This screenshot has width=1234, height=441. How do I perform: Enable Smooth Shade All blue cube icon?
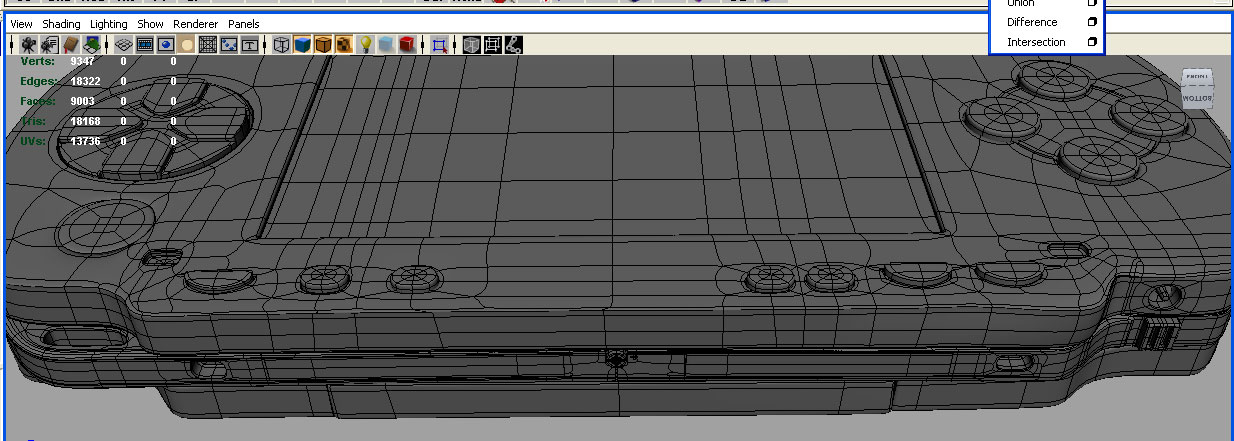tap(302, 45)
